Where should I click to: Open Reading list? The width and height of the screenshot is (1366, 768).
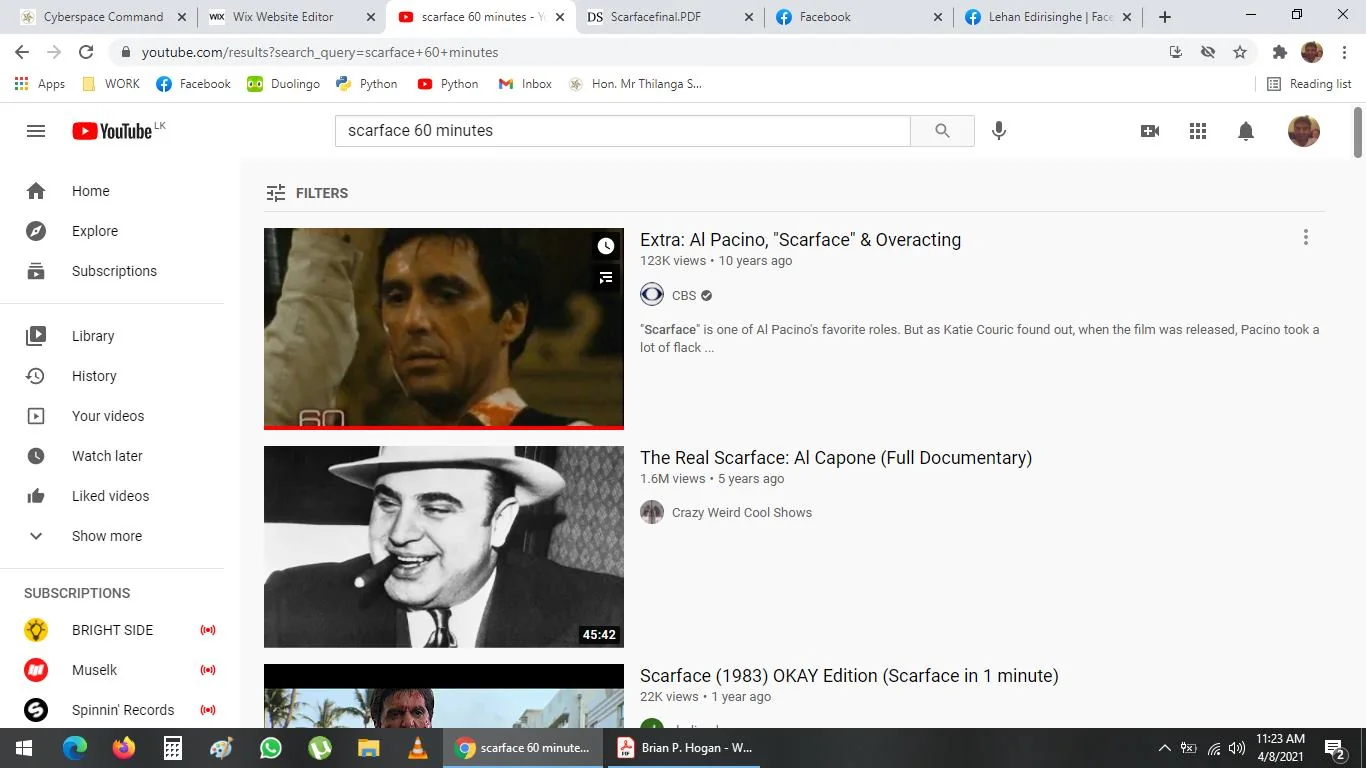tap(1309, 84)
